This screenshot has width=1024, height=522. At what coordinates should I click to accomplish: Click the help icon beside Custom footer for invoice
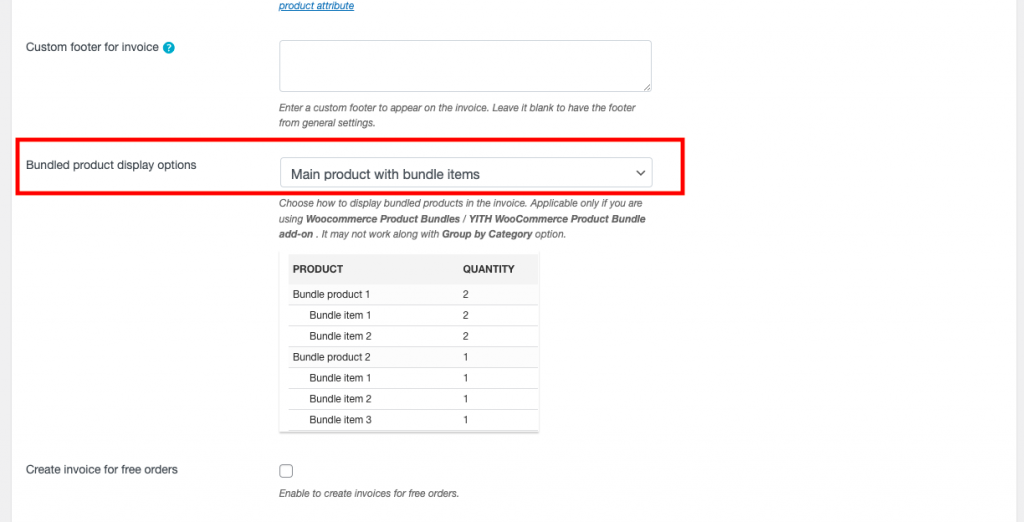coord(168,48)
